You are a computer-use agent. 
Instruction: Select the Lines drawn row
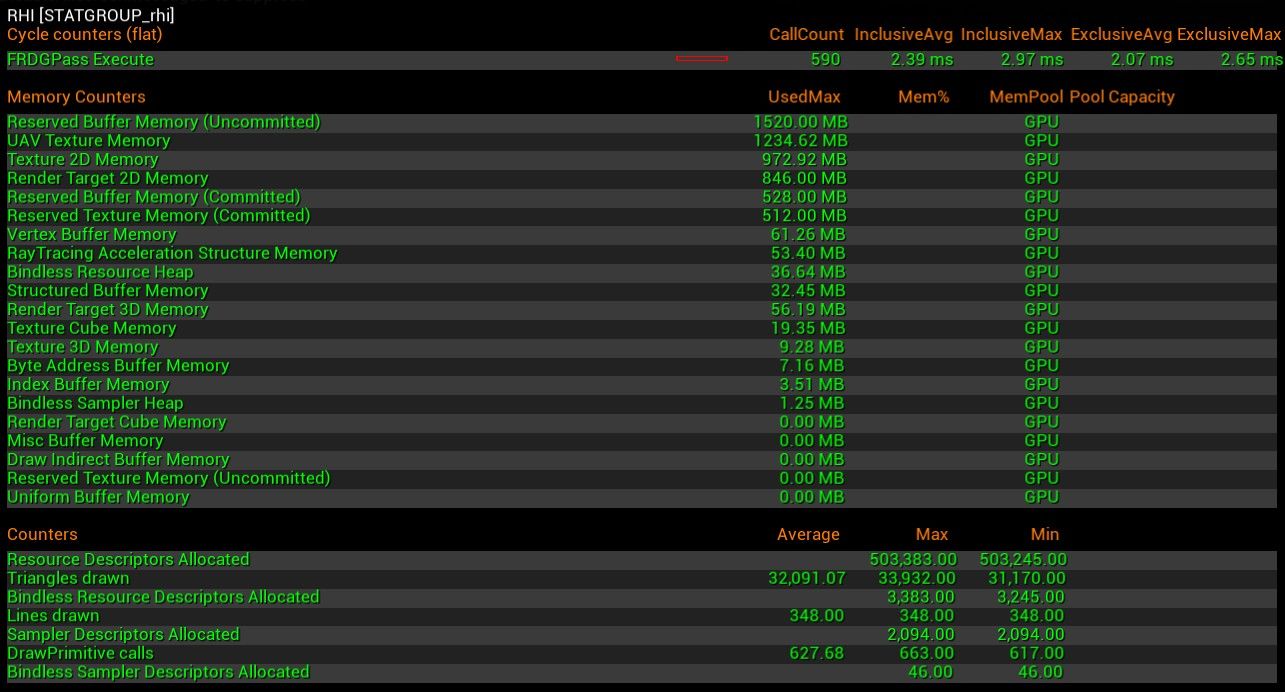(x=642, y=616)
